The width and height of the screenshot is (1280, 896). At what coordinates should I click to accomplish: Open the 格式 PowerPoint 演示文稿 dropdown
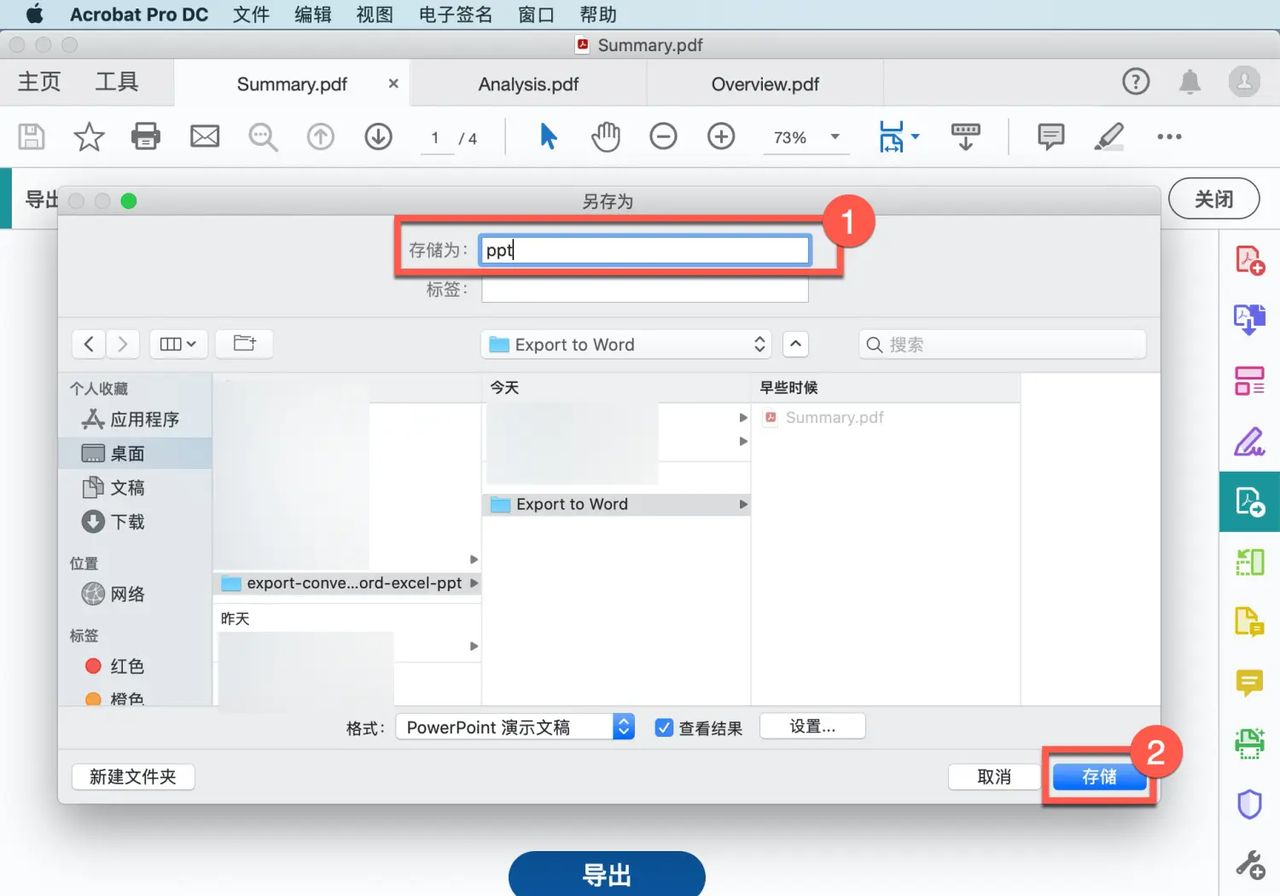(x=515, y=727)
